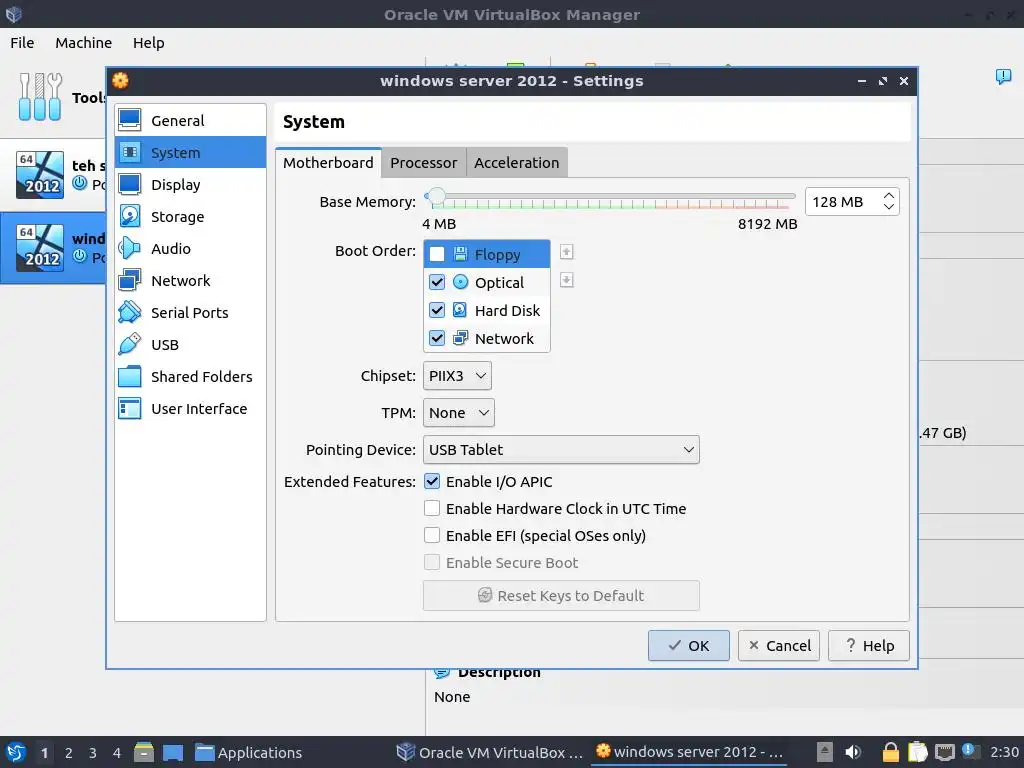Click the Cancel button
1024x768 pixels.
point(778,645)
